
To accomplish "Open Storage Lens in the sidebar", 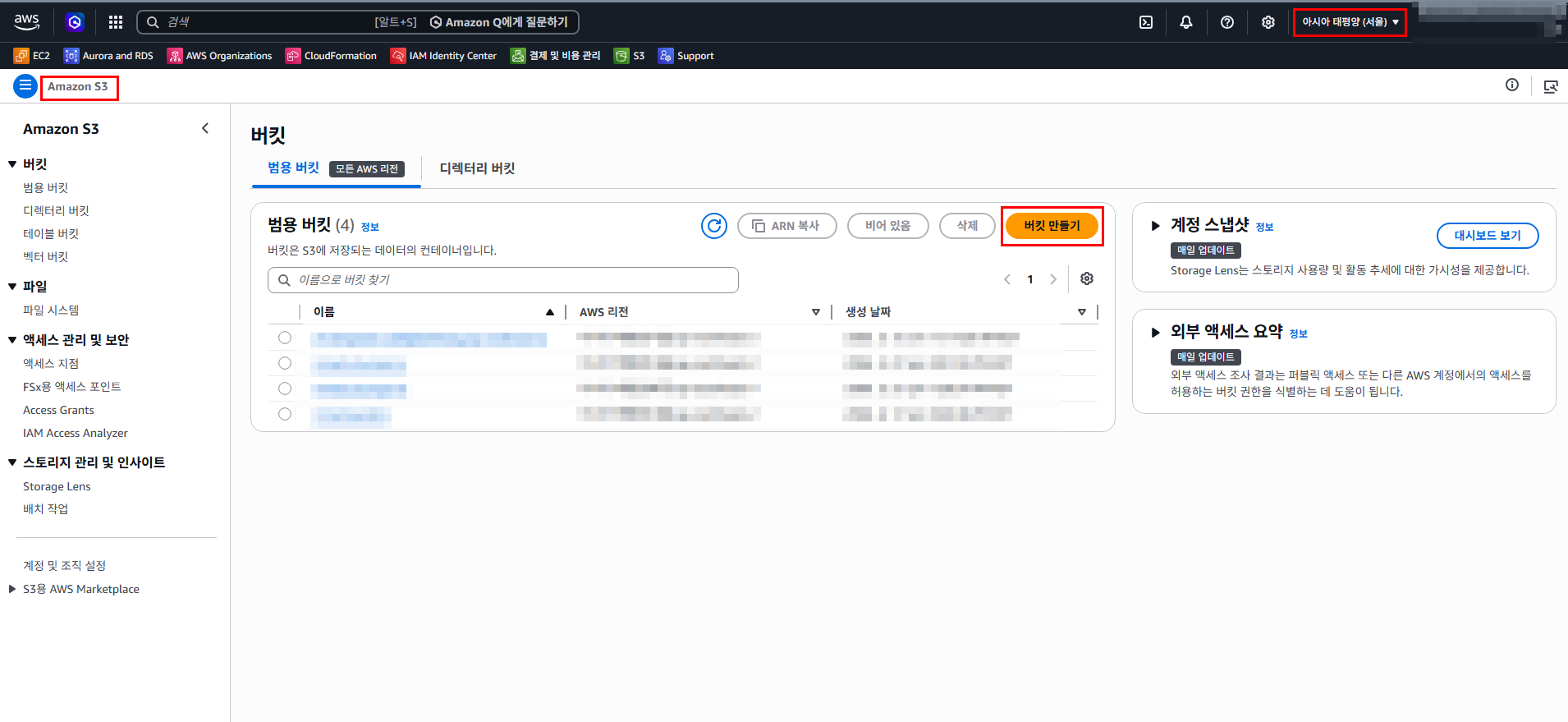I will (x=57, y=486).
